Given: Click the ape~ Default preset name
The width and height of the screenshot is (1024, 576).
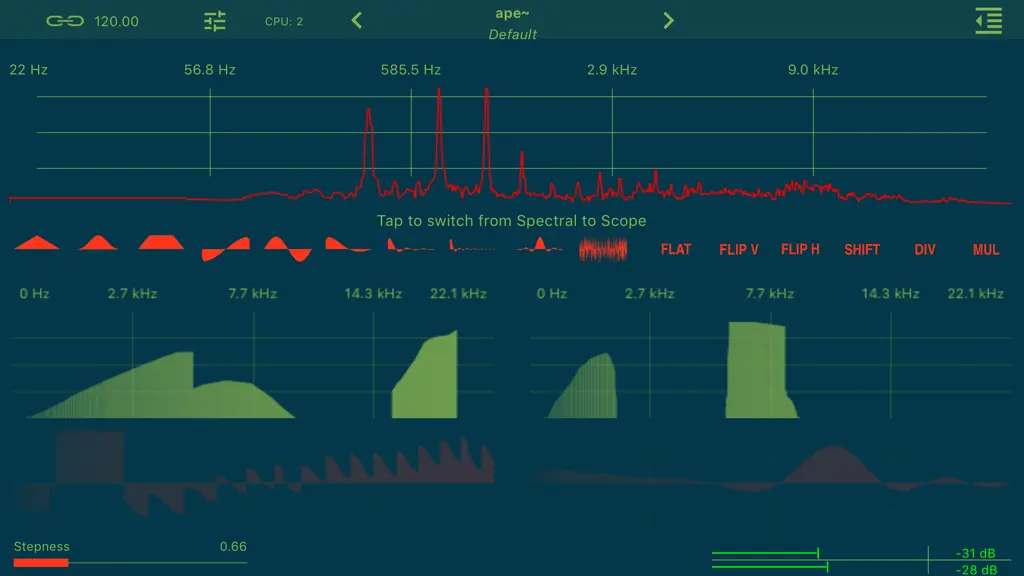Looking at the screenshot, I should 513,24.
